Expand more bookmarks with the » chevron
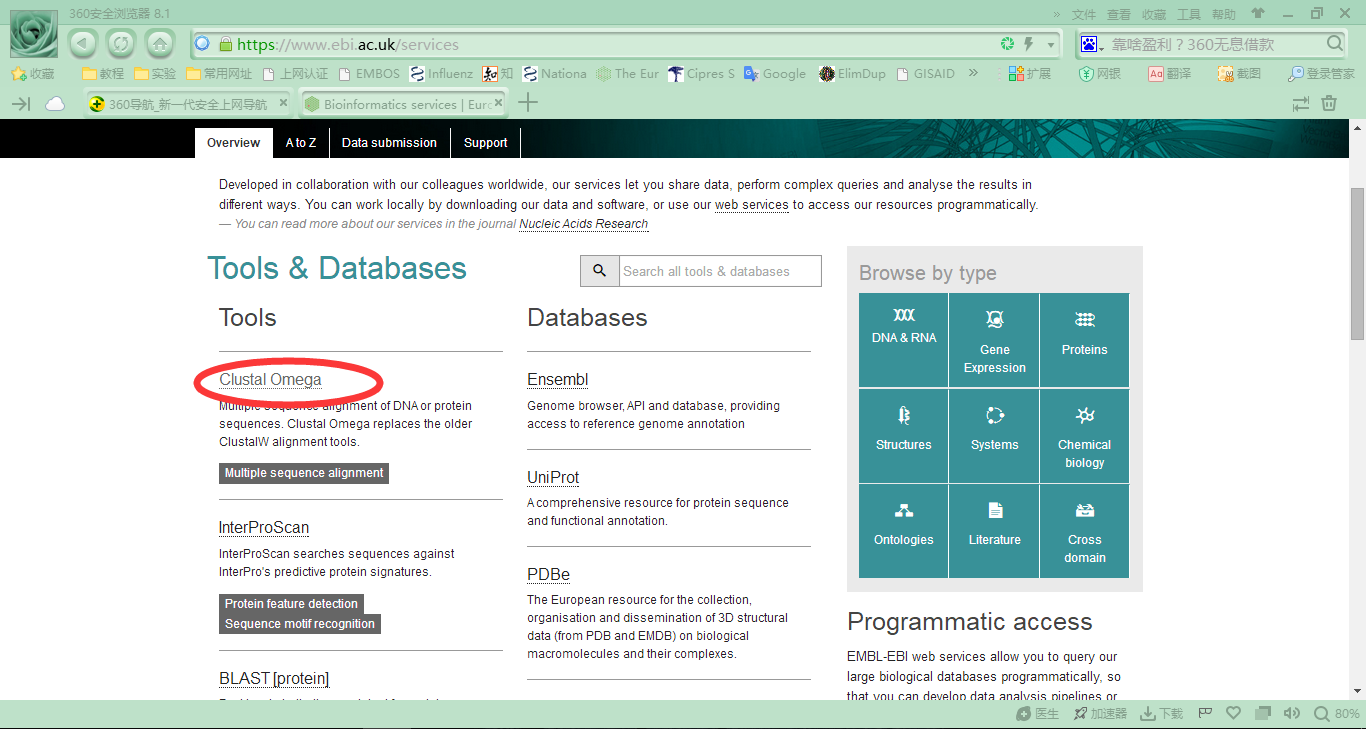The image size is (1366, 729). (x=973, y=73)
